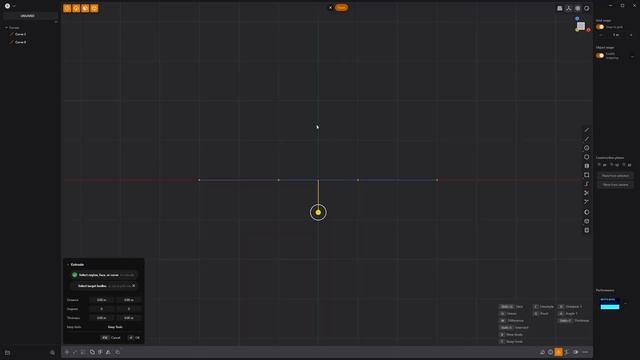640x360 pixels.
Task: Click the Select target bodies prompt
Action: click(x=104, y=286)
